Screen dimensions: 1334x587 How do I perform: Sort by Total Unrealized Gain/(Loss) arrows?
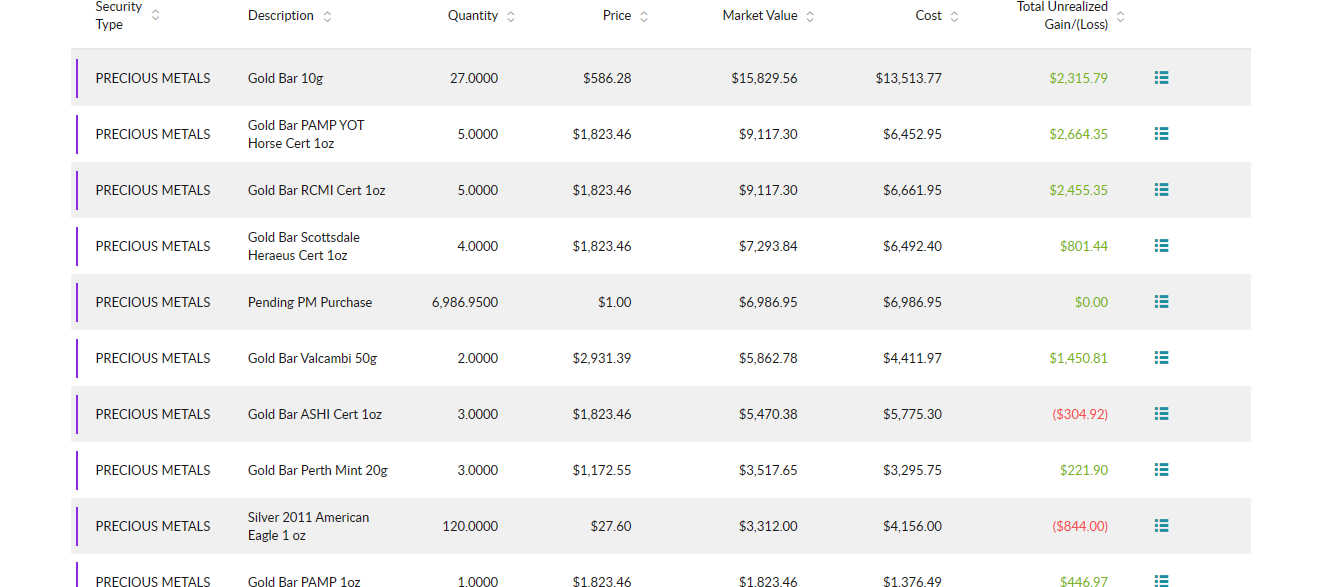(x=1120, y=16)
